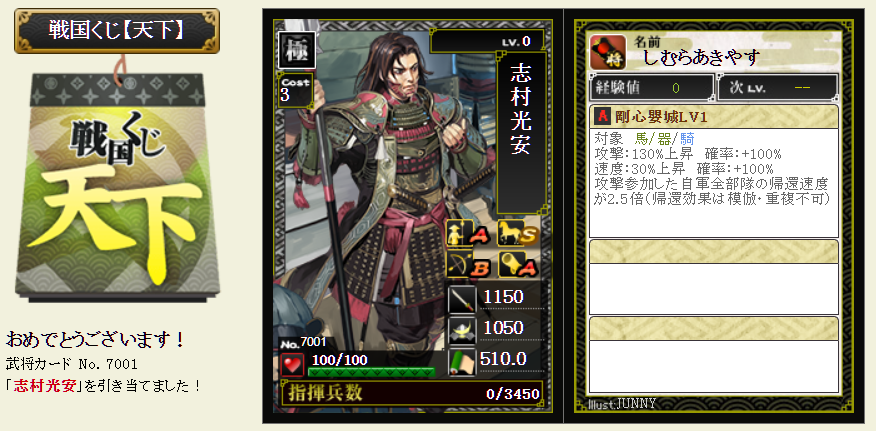Click the Cost 3 box on card
Viewport: 876px width, 431px height.
(x=296, y=90)
